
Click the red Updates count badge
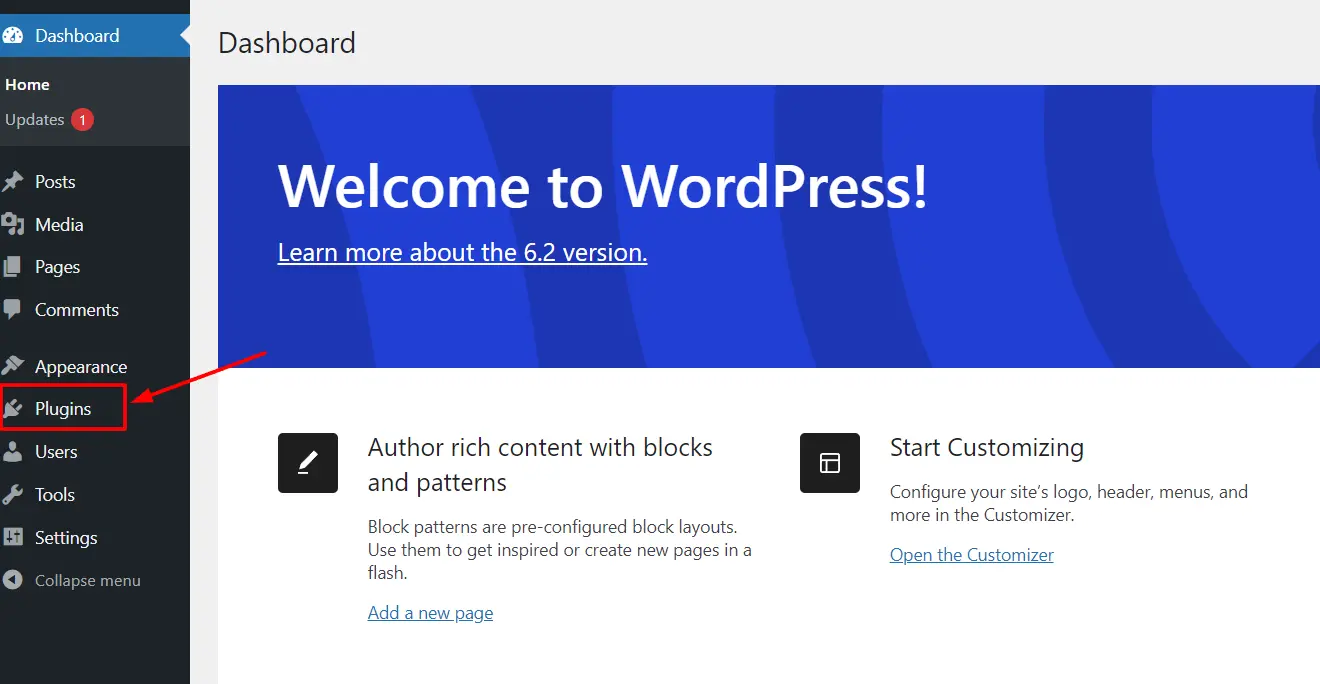(82, 120)
